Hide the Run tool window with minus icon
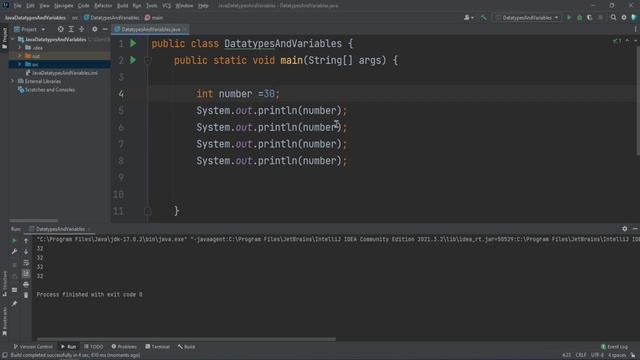This screenshot has width=640, height=360. point(635,229)
